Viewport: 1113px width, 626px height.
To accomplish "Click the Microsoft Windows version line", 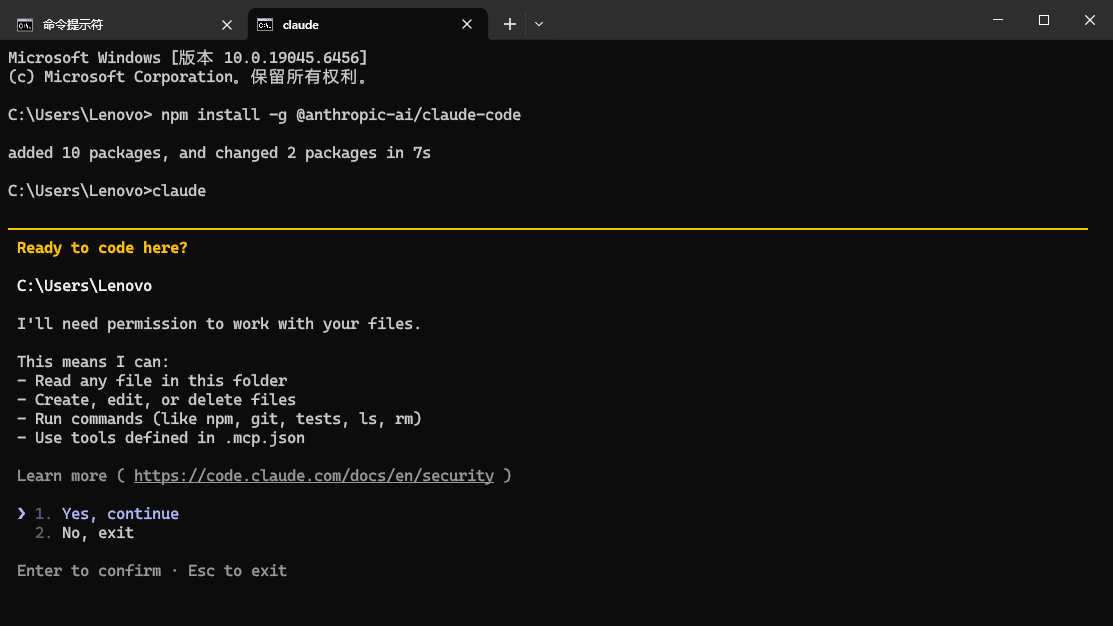I will click(x=188, y=57).
